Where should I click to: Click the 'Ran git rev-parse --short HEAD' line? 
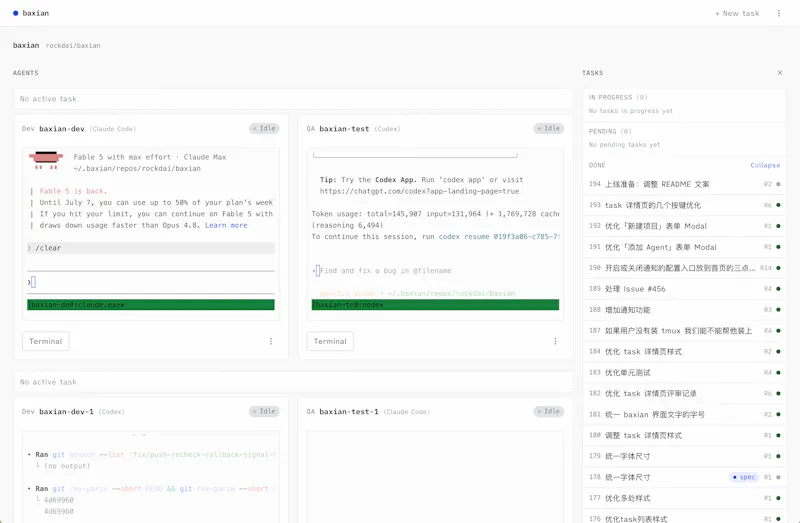click(x=151, y=489)
